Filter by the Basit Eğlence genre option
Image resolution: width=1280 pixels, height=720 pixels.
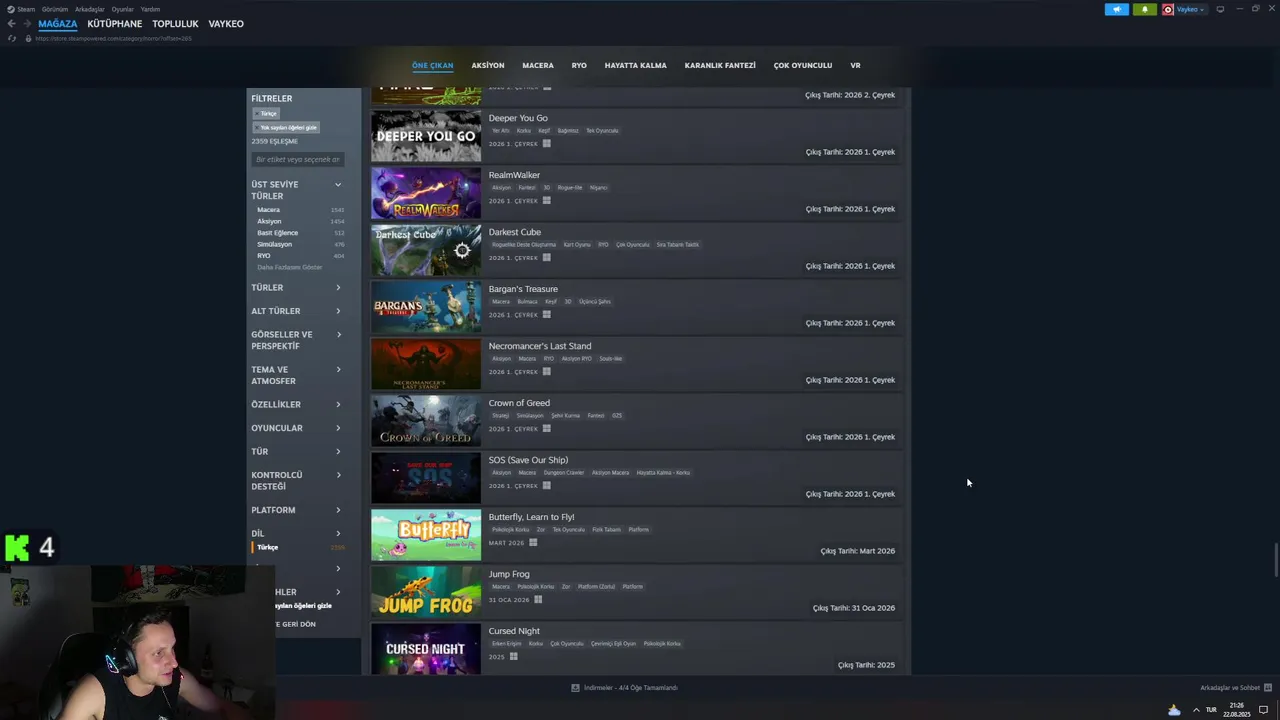[x=277, y=233]
